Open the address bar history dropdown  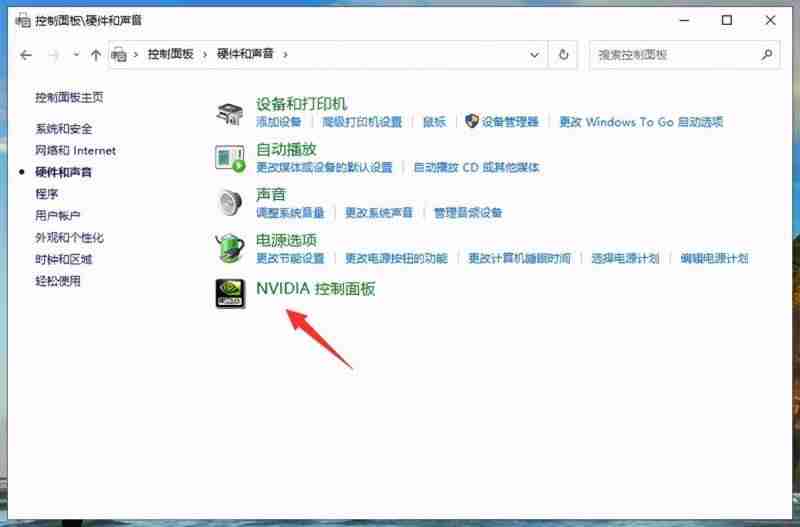coord(534,55)
